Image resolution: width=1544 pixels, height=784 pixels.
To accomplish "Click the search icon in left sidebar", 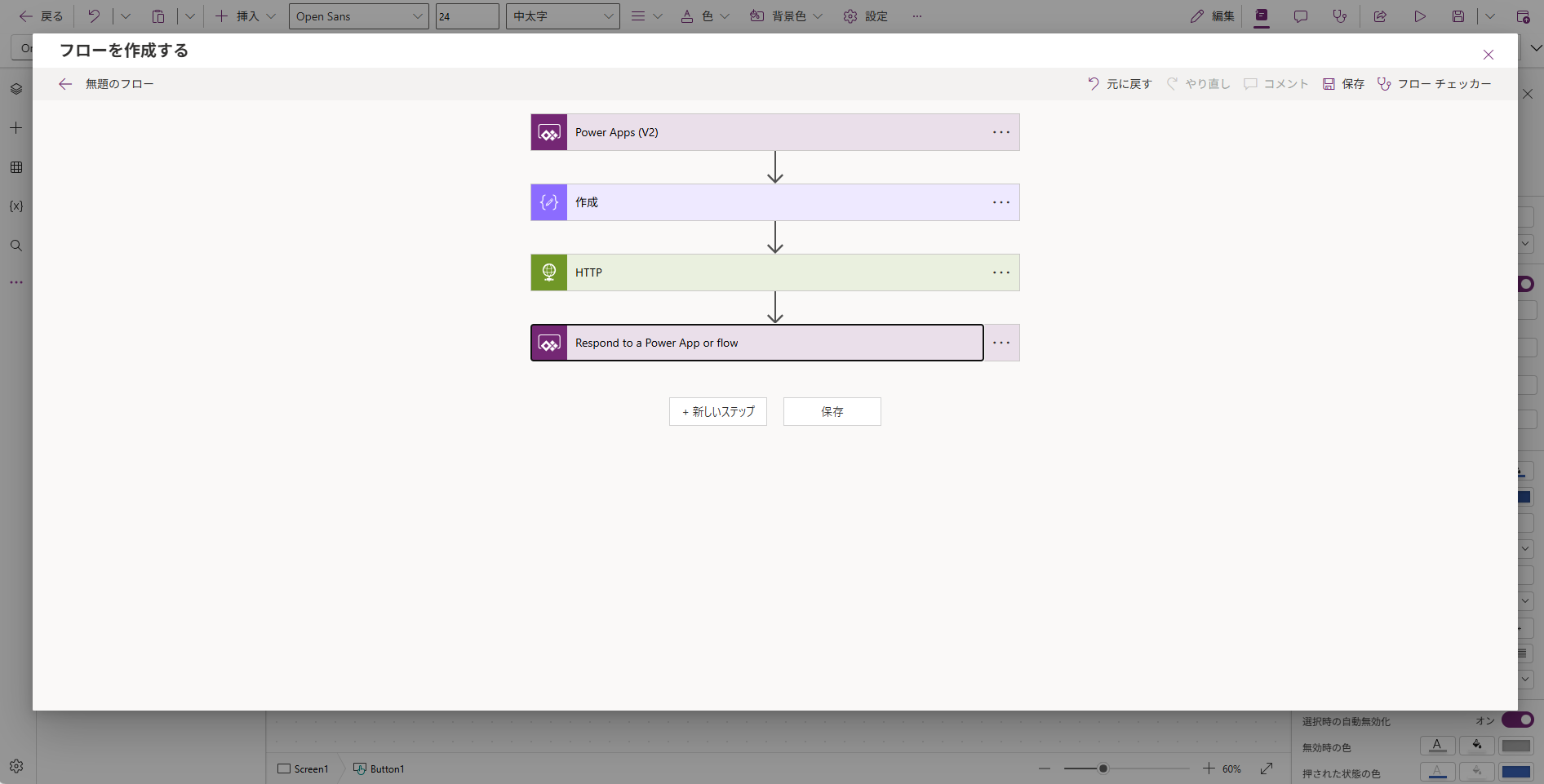I will pyautogui.click(x=16, y=246).
